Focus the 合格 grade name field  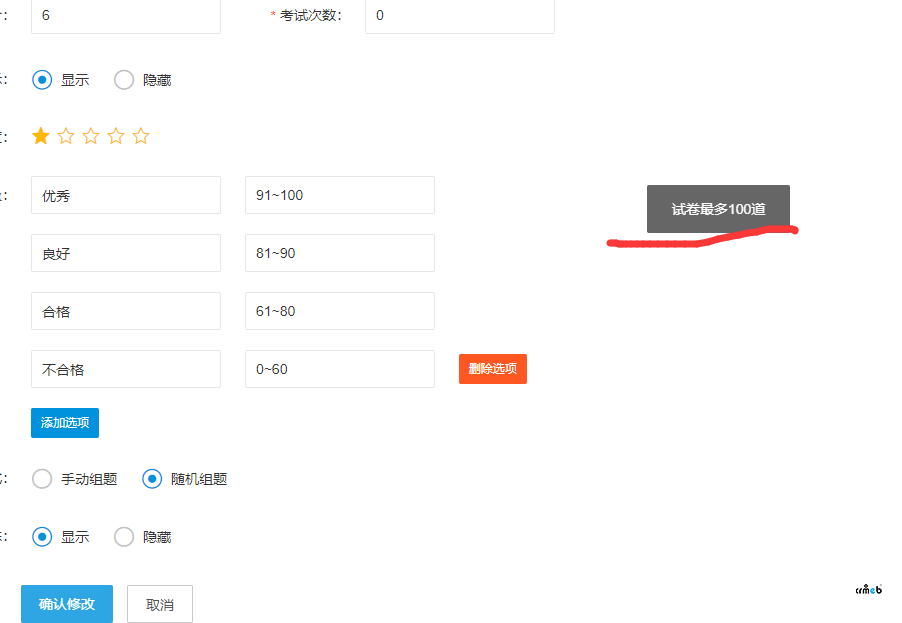click(126, 311)
